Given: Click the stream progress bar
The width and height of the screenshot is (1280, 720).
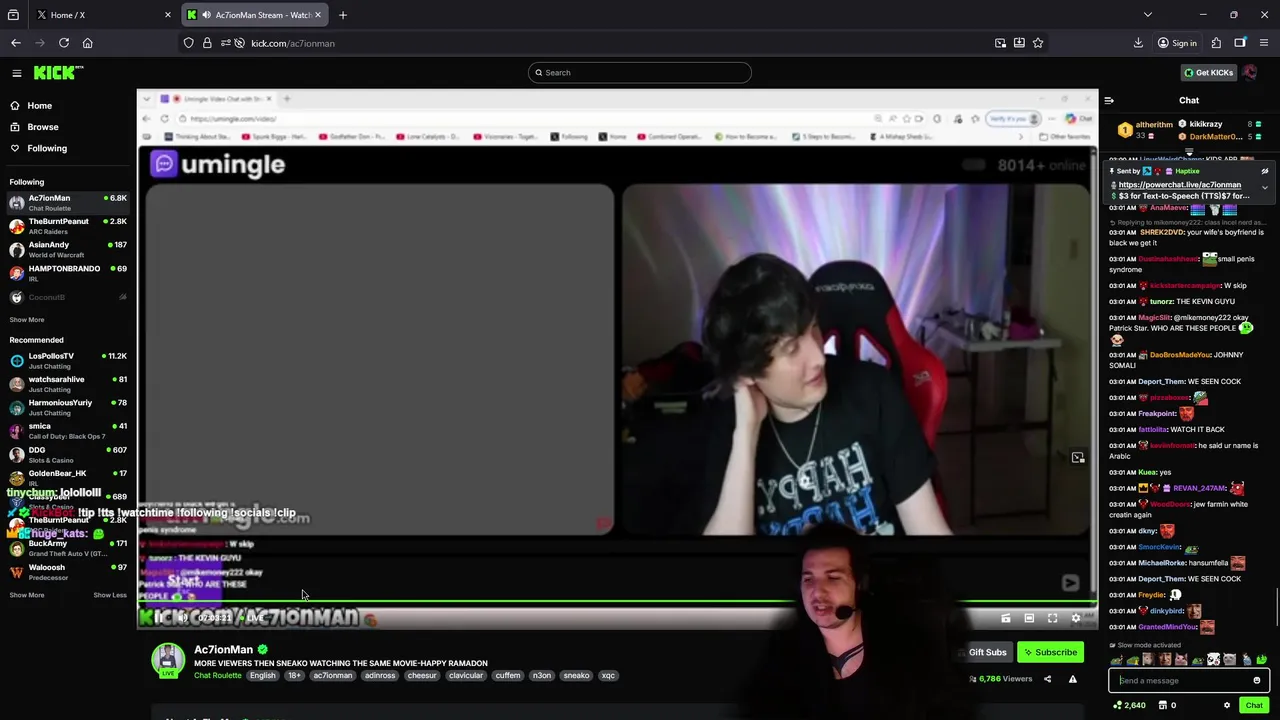Looking at the screenshot, I should [617, 603].
